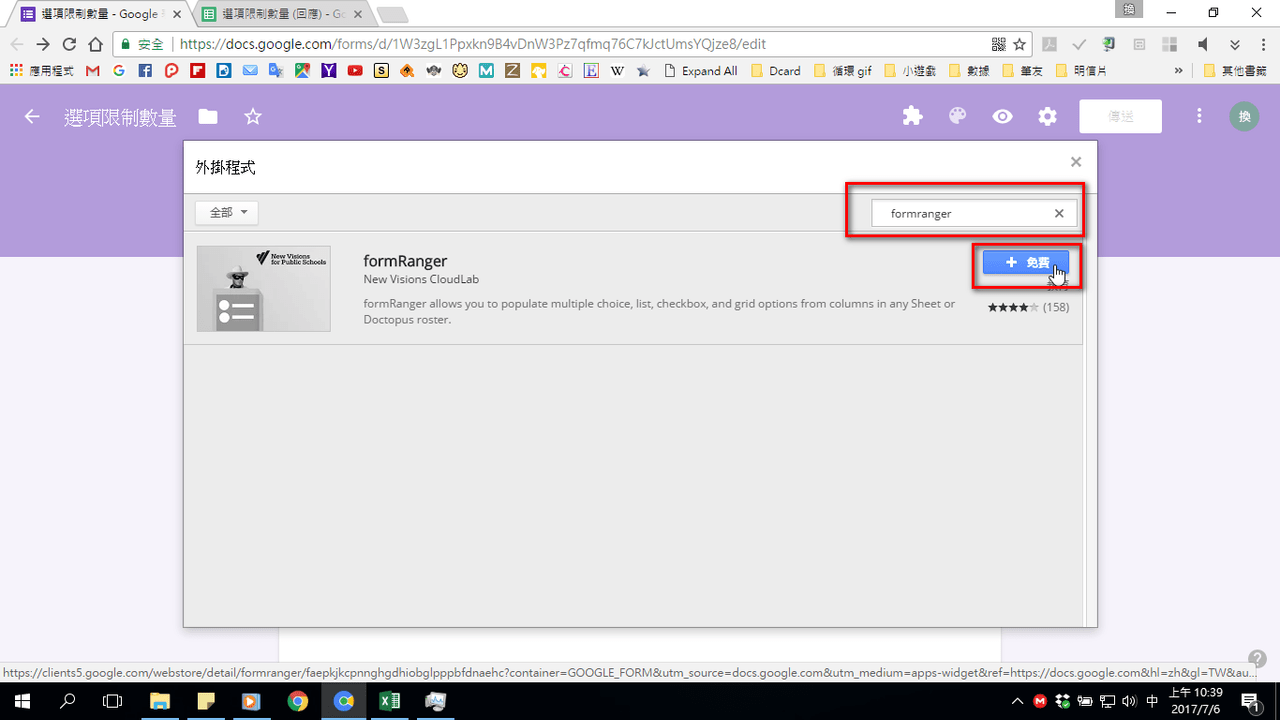Open the 循環 gif bookmark folder
Image resolution: width=1280 pixels, height=720 pixels.
coord(843,71)
